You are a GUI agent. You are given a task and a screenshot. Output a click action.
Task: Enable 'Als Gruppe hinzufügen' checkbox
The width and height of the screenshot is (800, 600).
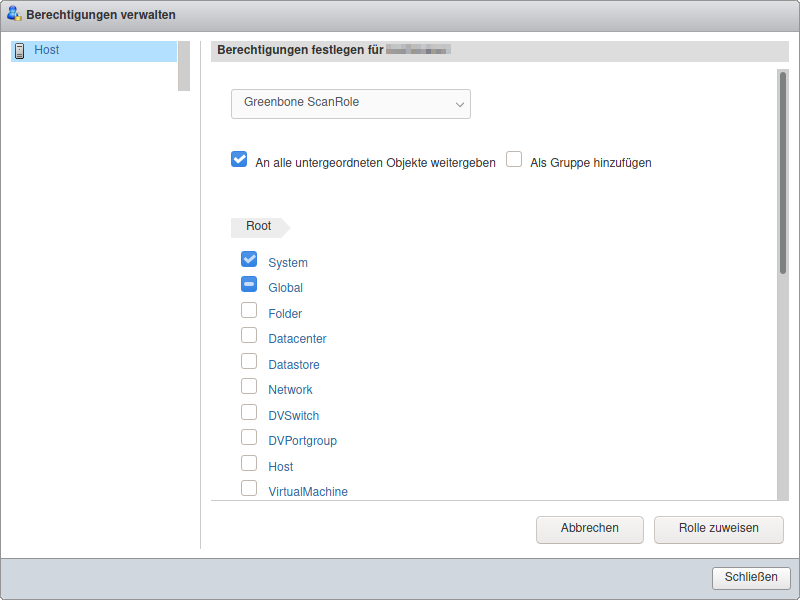pos(514,159)
